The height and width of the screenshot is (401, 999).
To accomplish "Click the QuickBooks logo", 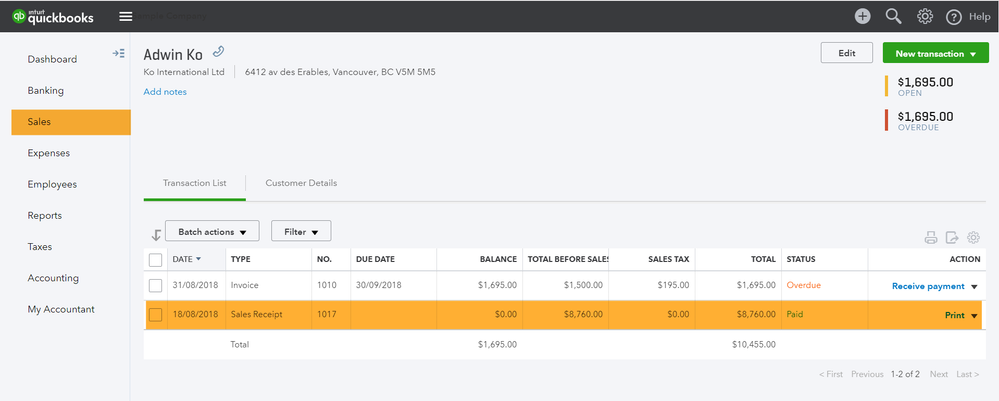I will 53,16.
